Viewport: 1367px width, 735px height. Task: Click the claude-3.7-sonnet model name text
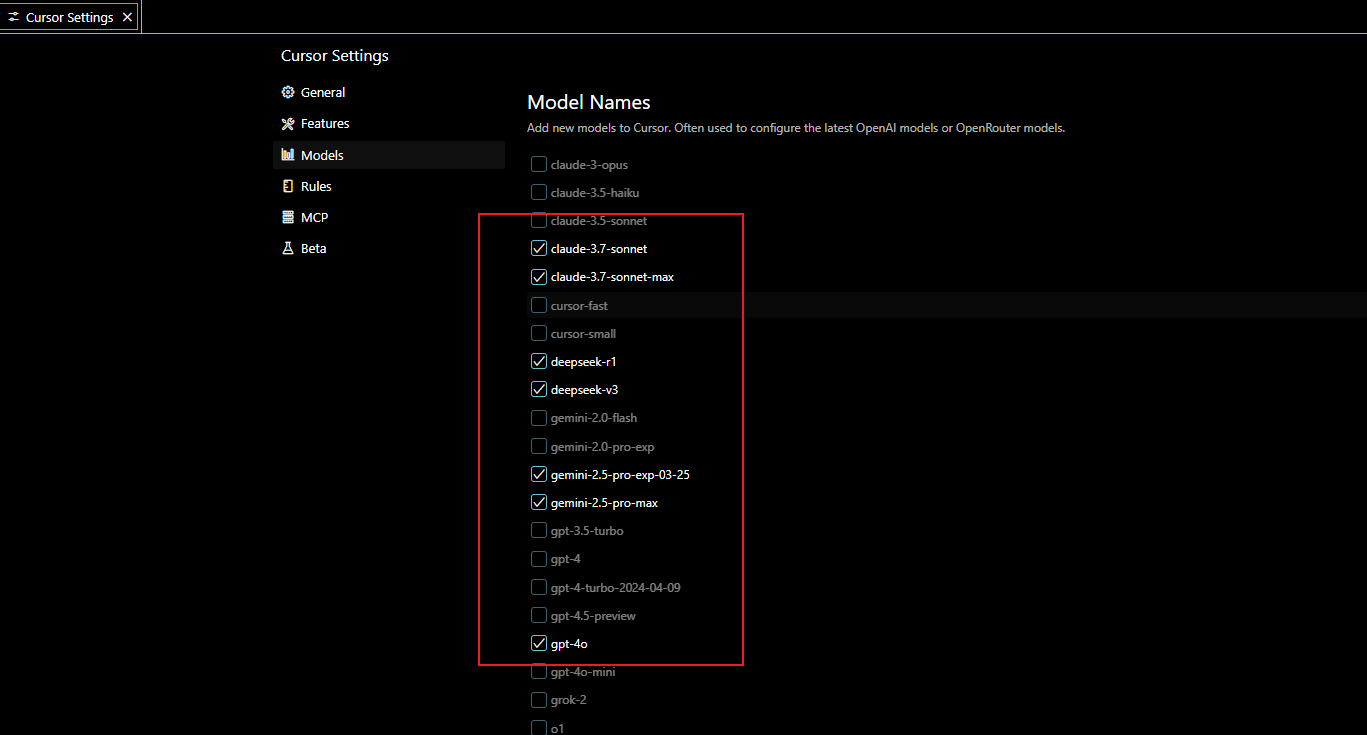(x=599, y=248)
